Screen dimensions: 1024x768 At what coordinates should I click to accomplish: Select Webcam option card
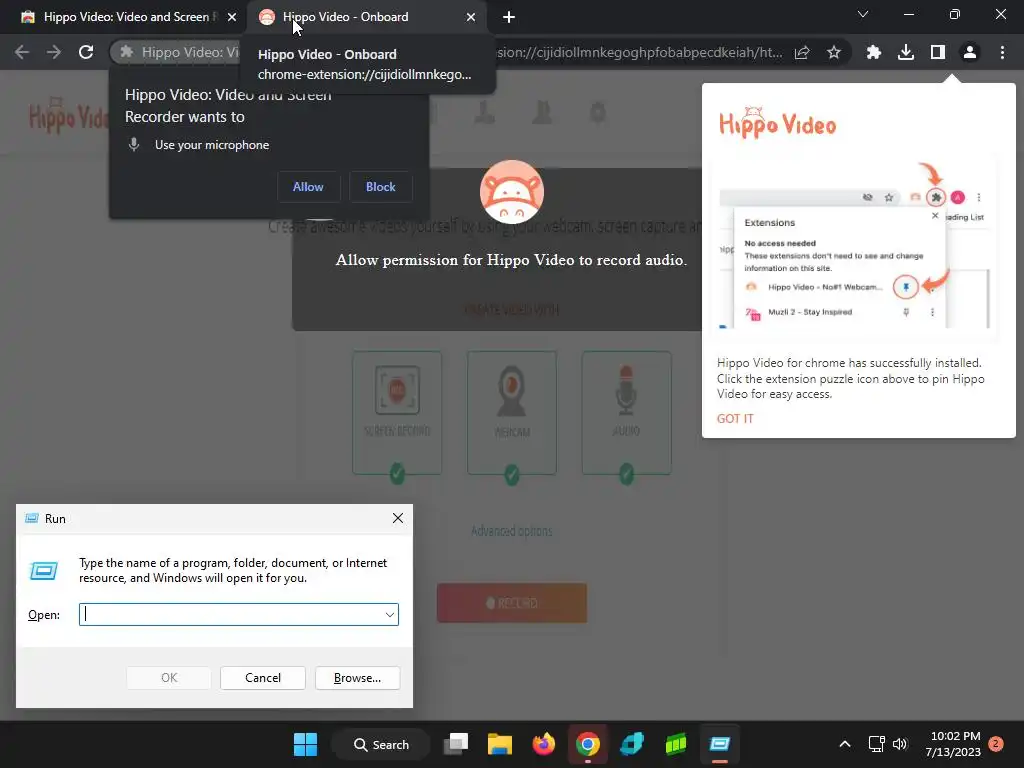512,413
